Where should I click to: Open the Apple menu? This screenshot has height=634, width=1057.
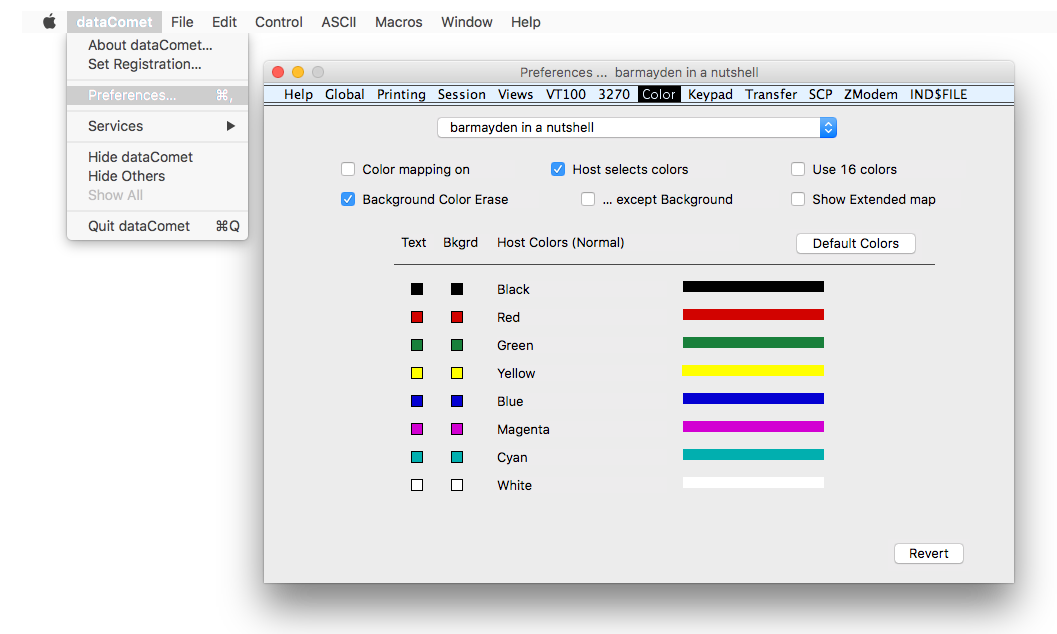(49, 22)
